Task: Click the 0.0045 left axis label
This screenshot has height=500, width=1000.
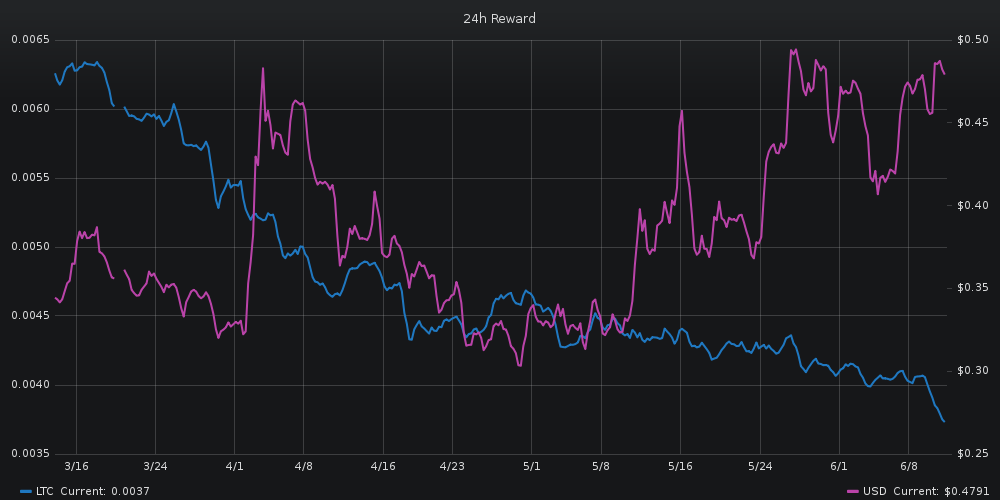Action: [x=31, y=316]
